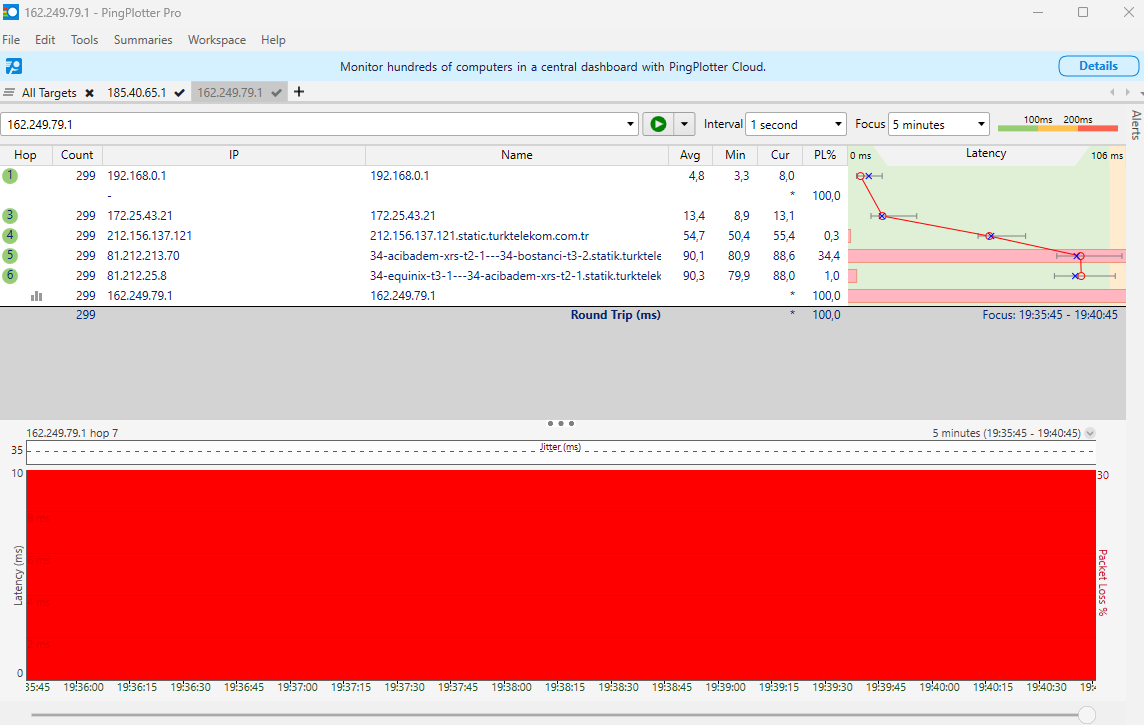1144x725 pixels.
Task: Open the All Targets list icon
Action: 9,93
